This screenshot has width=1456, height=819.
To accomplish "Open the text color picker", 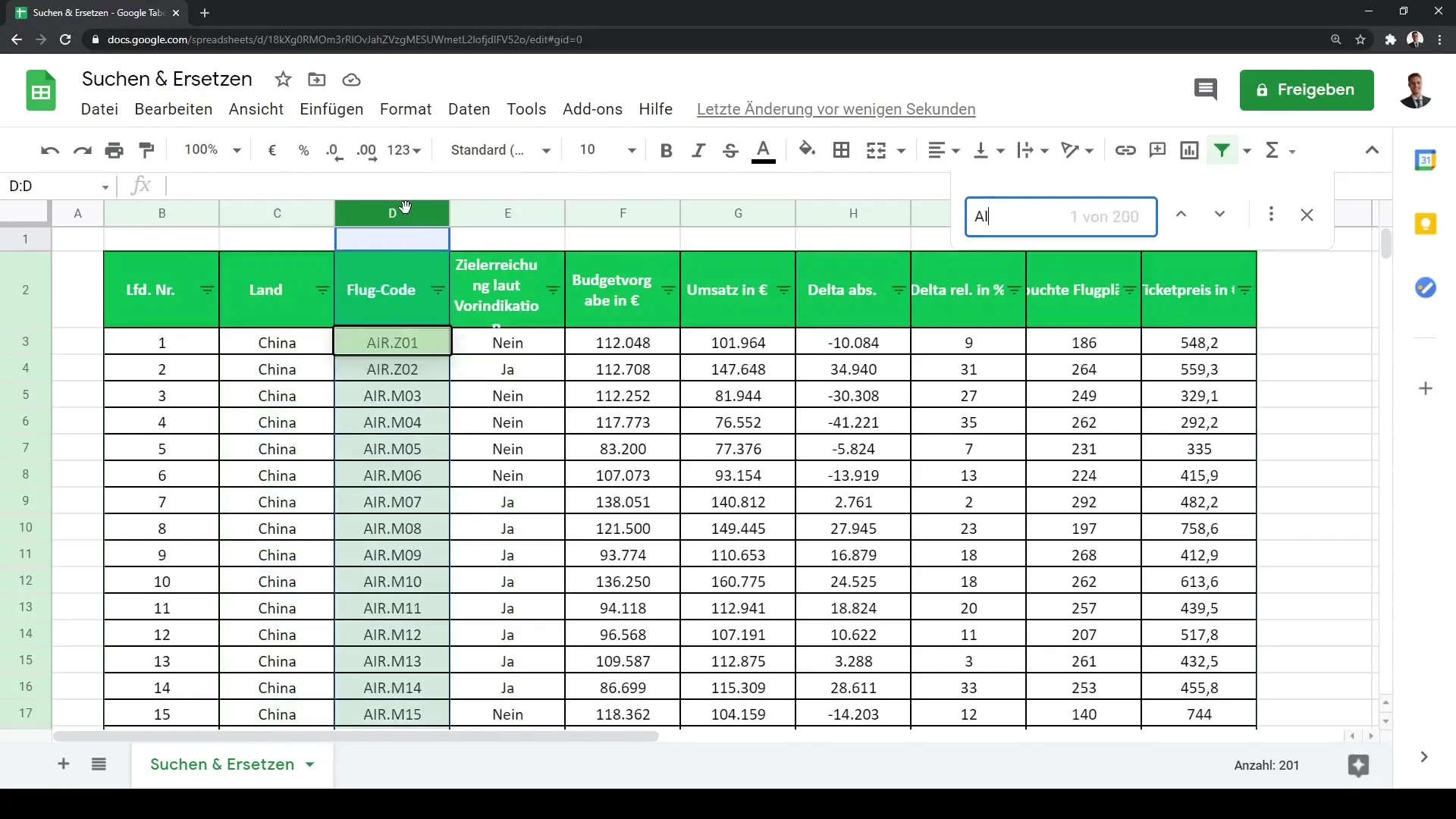I will [764, 150].
